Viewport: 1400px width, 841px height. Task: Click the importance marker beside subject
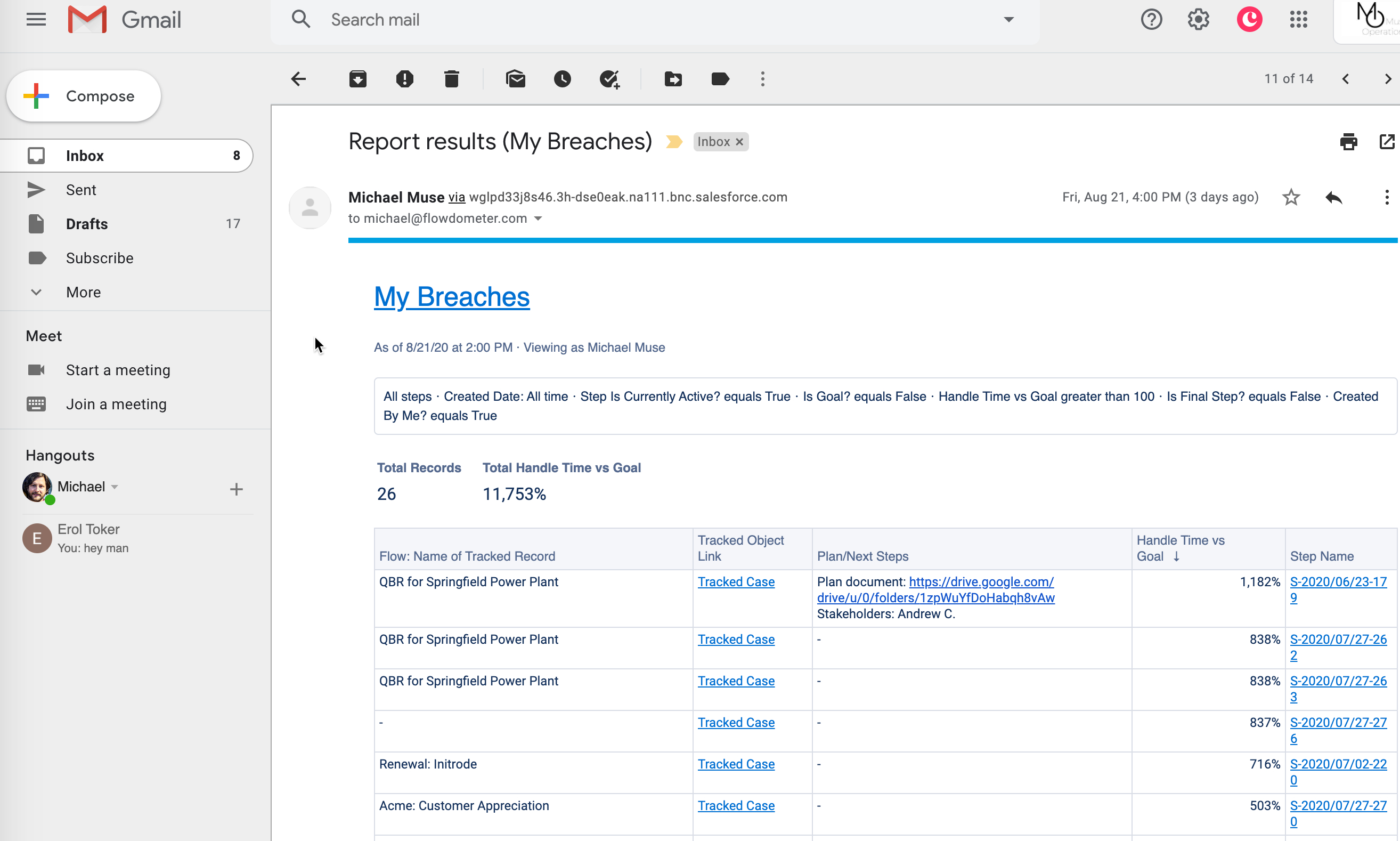click(x=674, y=142)
